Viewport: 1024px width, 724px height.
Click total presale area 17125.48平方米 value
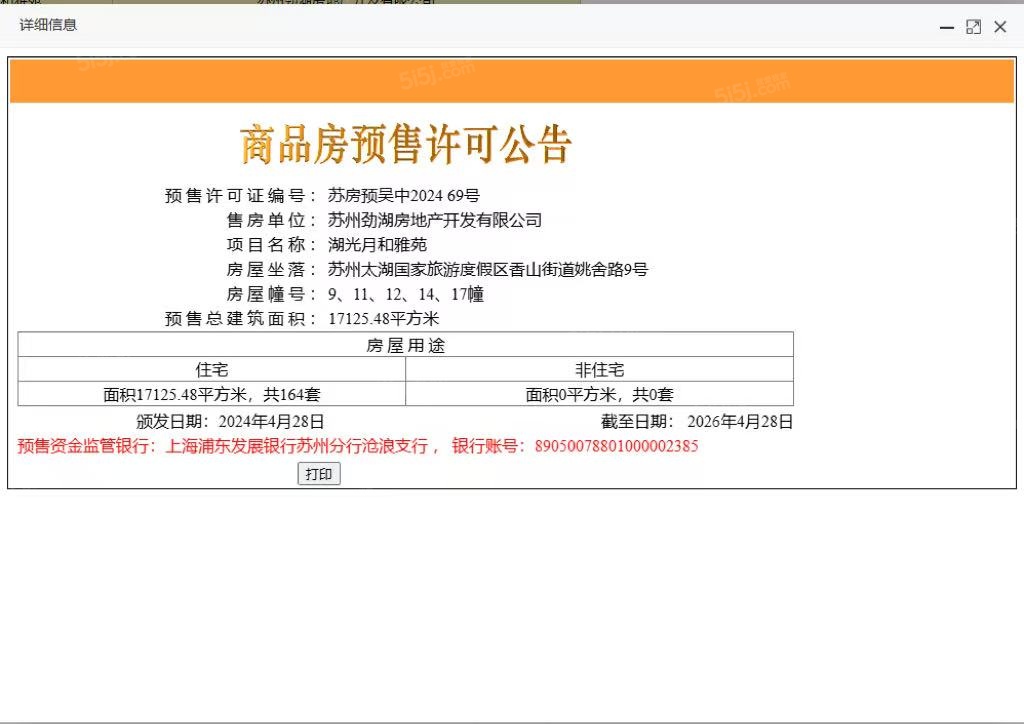(383, 319)
